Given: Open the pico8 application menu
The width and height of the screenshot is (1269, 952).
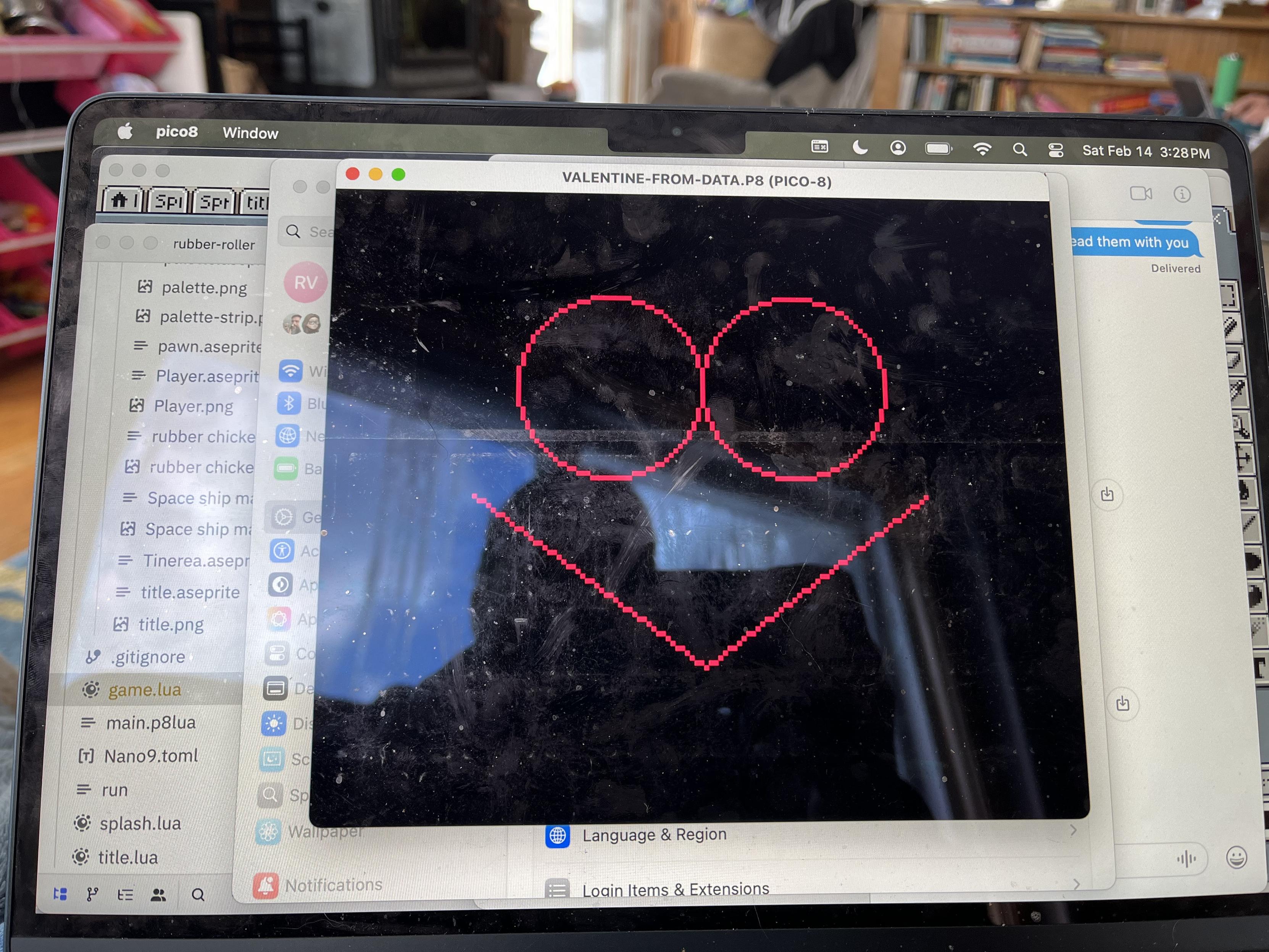Looking at the screenshot, I should coord(177,132).
